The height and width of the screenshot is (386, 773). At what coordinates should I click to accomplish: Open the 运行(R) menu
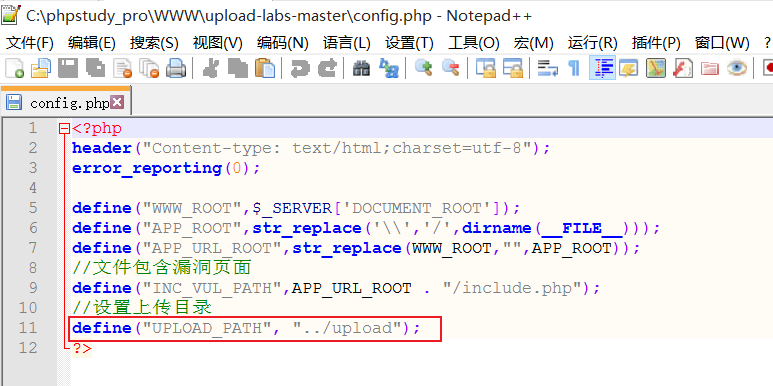point(593,43)
